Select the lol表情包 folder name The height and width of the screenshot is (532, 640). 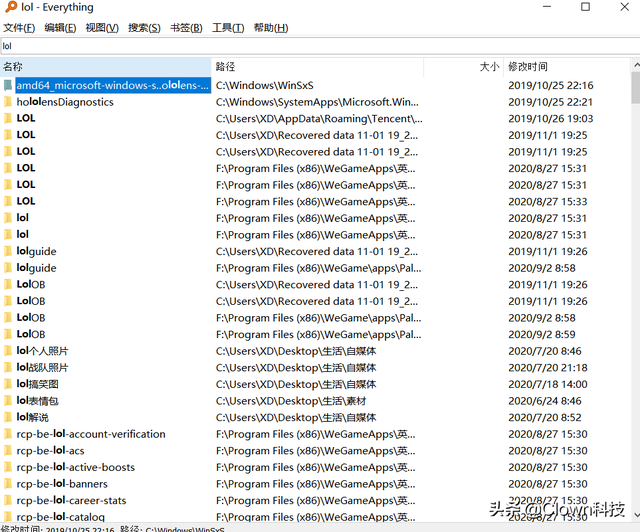click(x=37, y=401)
